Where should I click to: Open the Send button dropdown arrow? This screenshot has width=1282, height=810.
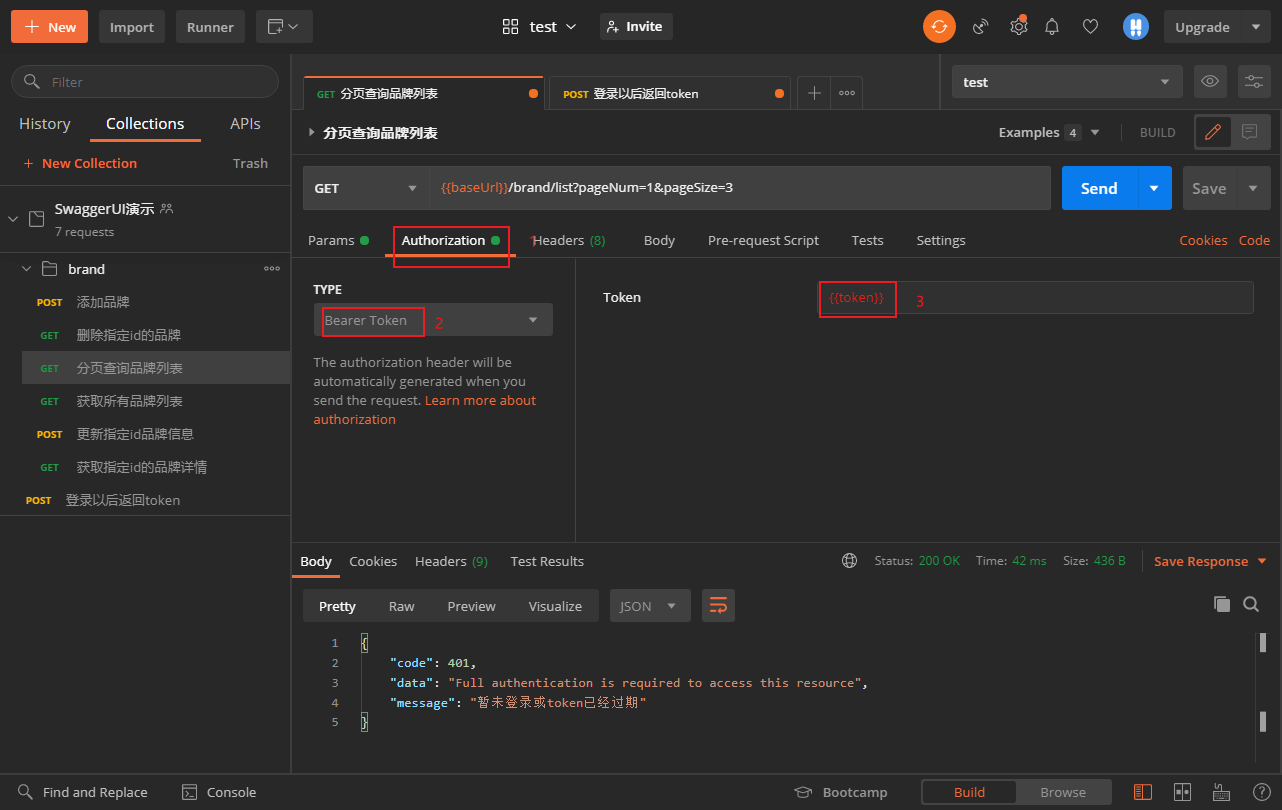(1154, 188)
